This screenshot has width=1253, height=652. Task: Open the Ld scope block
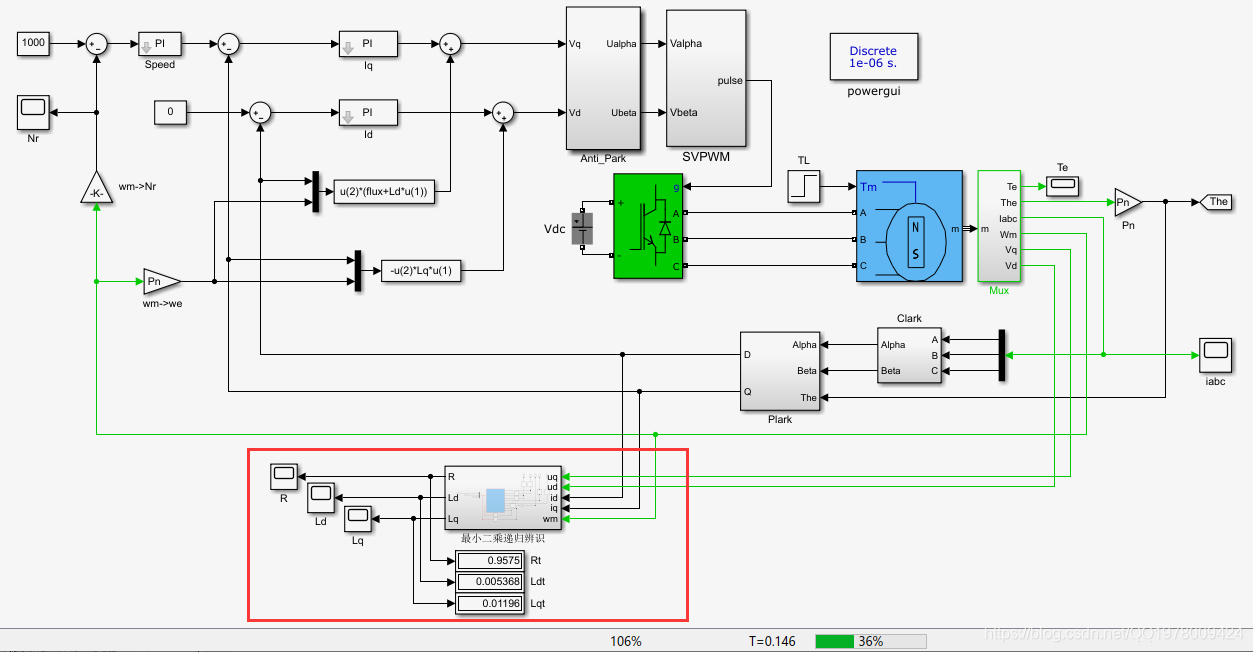pyautogui.click(x=322, y=497)
